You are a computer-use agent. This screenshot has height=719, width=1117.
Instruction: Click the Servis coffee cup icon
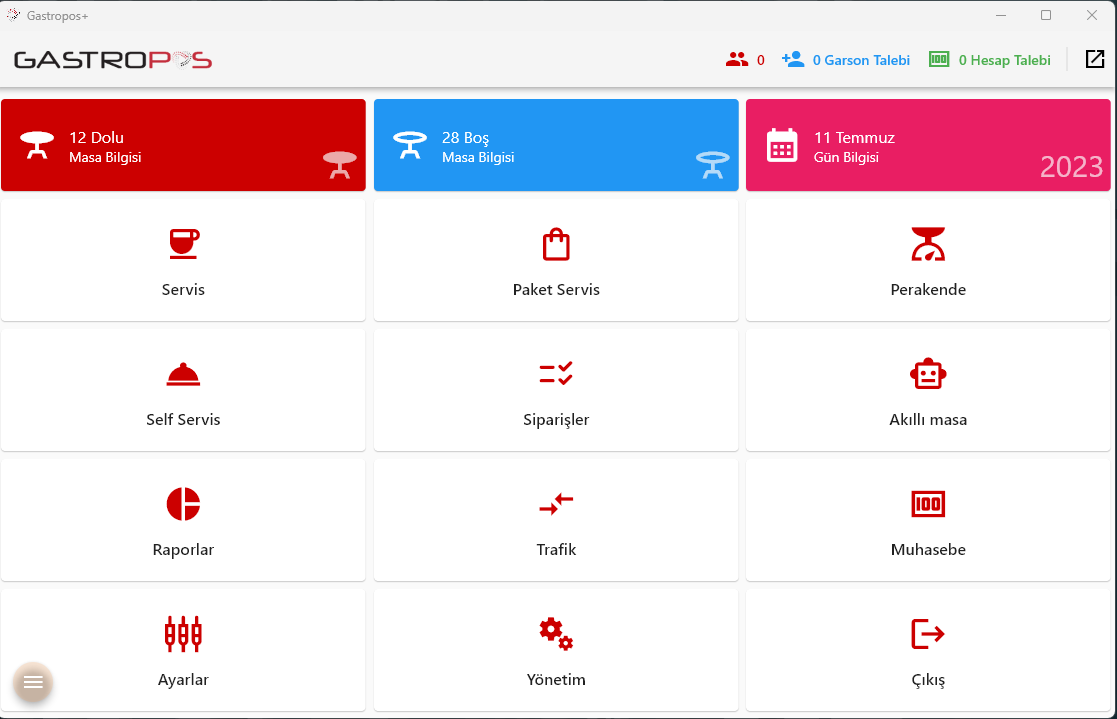point(183,244)
